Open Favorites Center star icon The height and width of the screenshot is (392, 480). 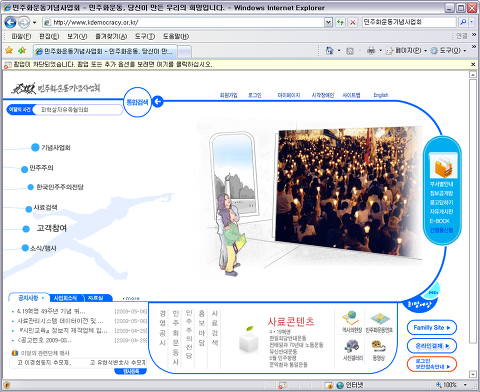tap(9, 50)
